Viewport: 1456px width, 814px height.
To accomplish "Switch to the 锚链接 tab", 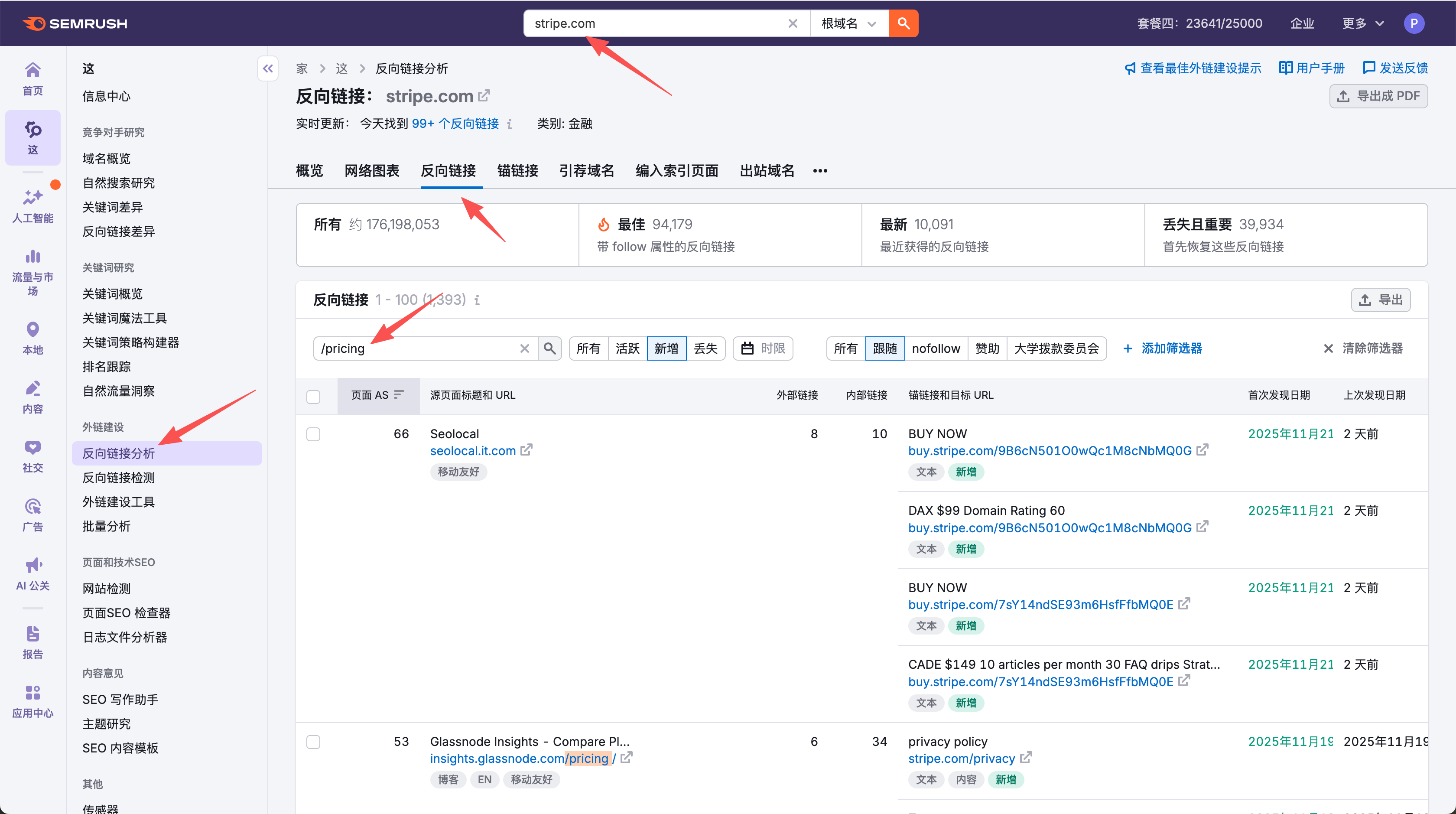I will [x=517, y=171].
